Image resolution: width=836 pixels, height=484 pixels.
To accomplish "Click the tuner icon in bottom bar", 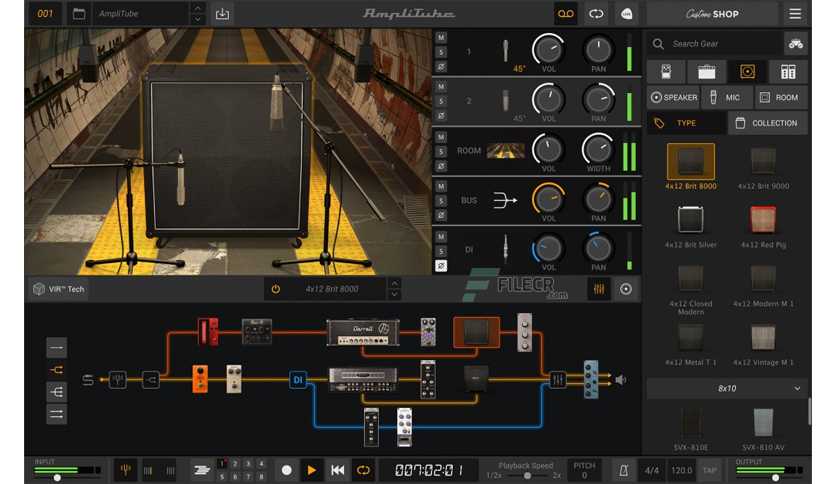I will (126, 470).
